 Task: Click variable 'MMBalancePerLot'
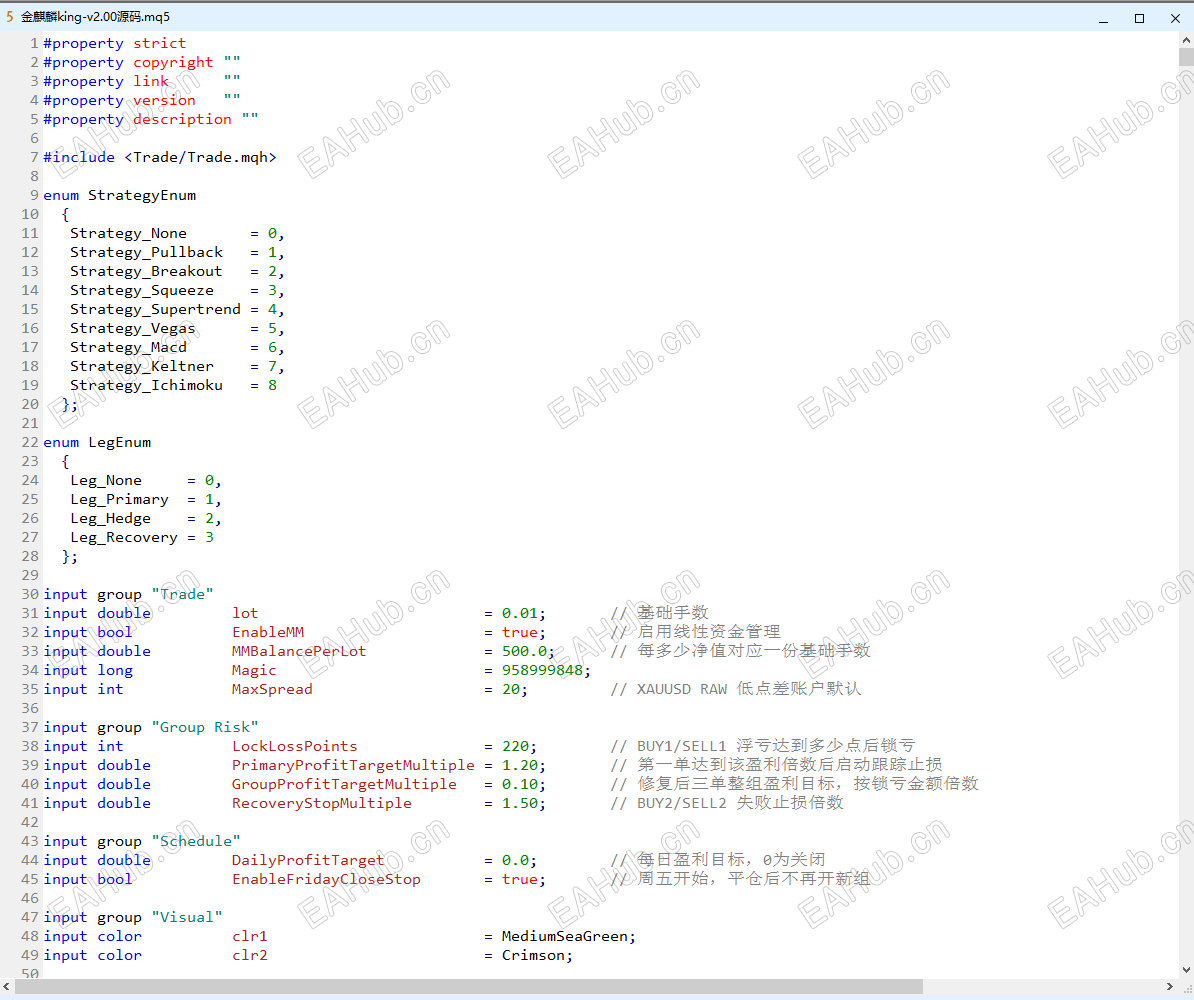click(x=299, y=651)
